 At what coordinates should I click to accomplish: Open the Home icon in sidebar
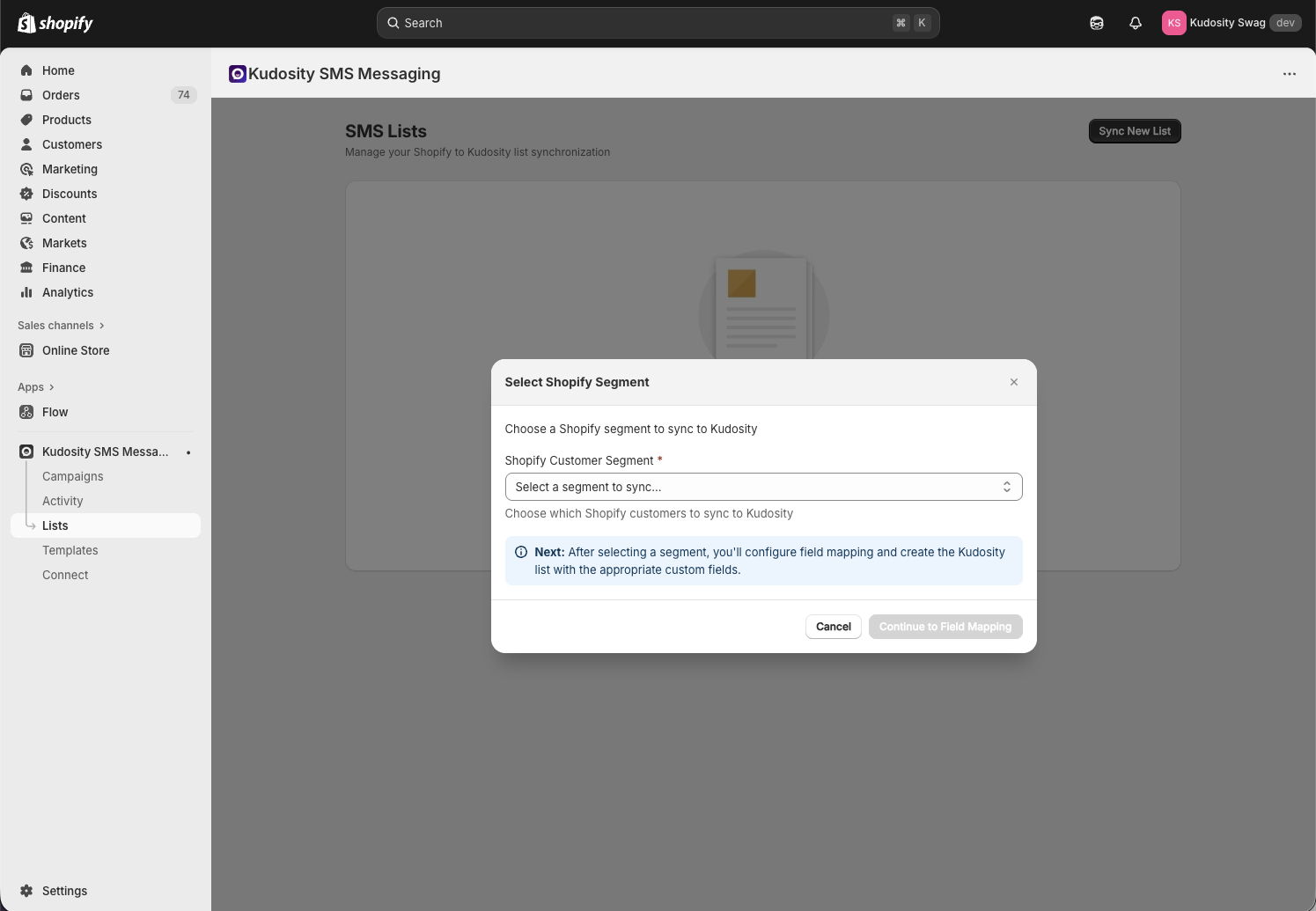[x=26, y=70]
